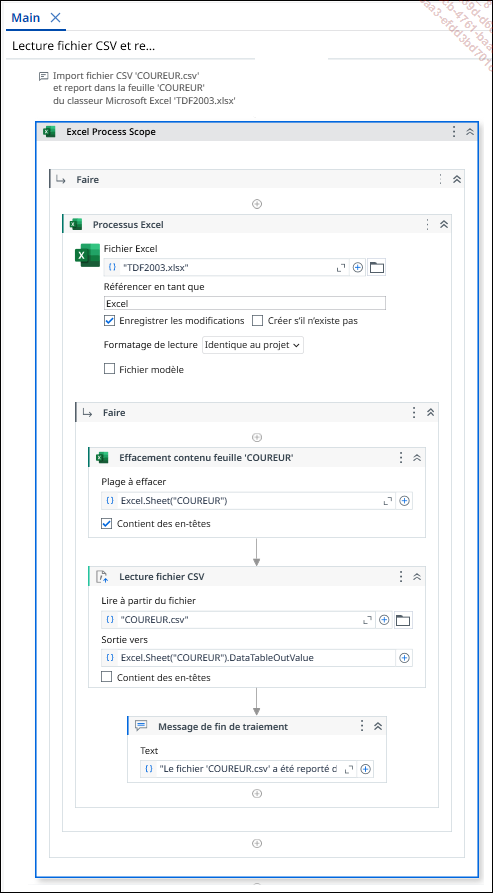Expand the COUREUR.csv expression editor
Image resolution: width=493 pixels, height=893 pixels.
[368, 620]
